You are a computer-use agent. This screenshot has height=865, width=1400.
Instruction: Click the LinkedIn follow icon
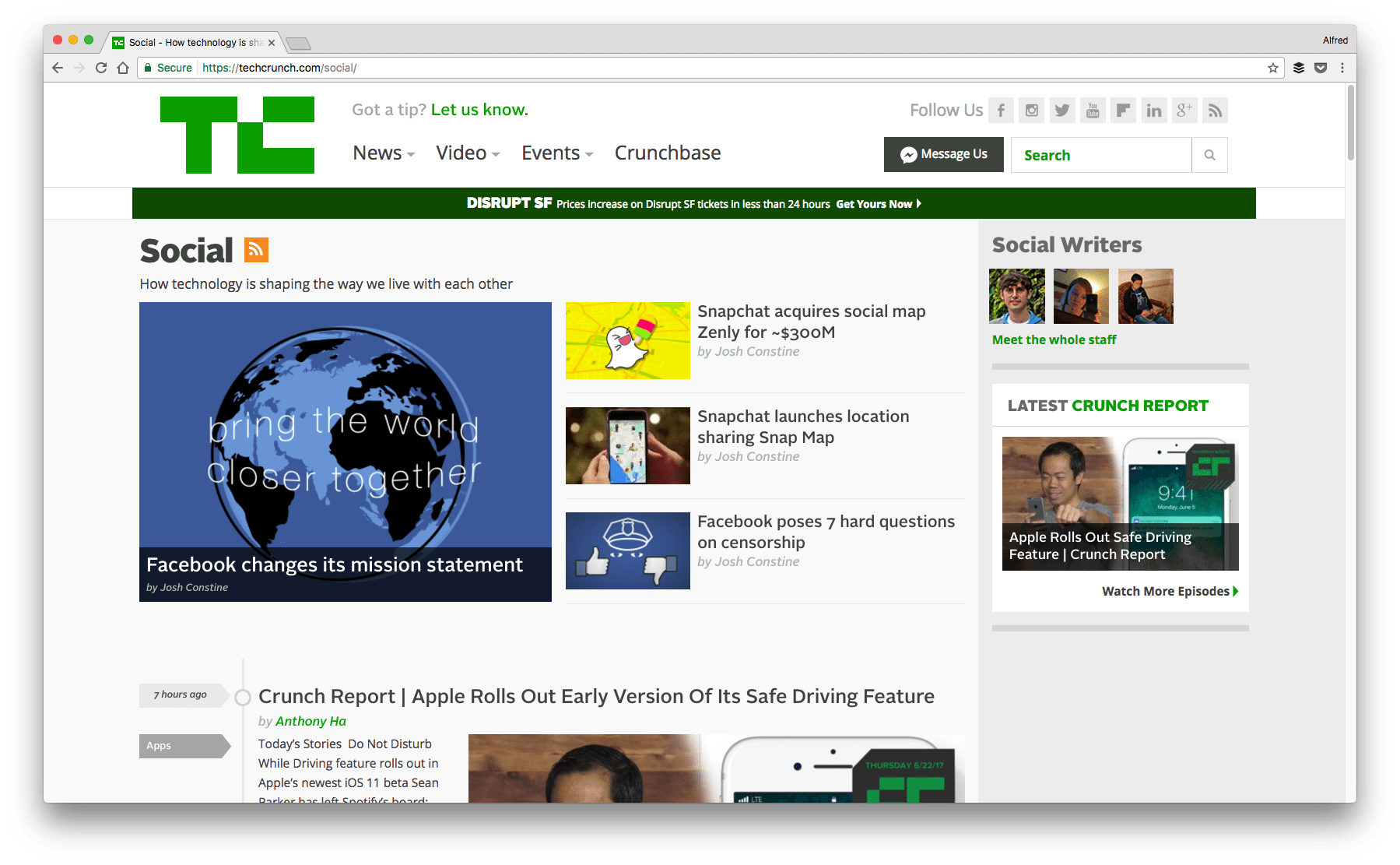click(x=1153, y=110)
